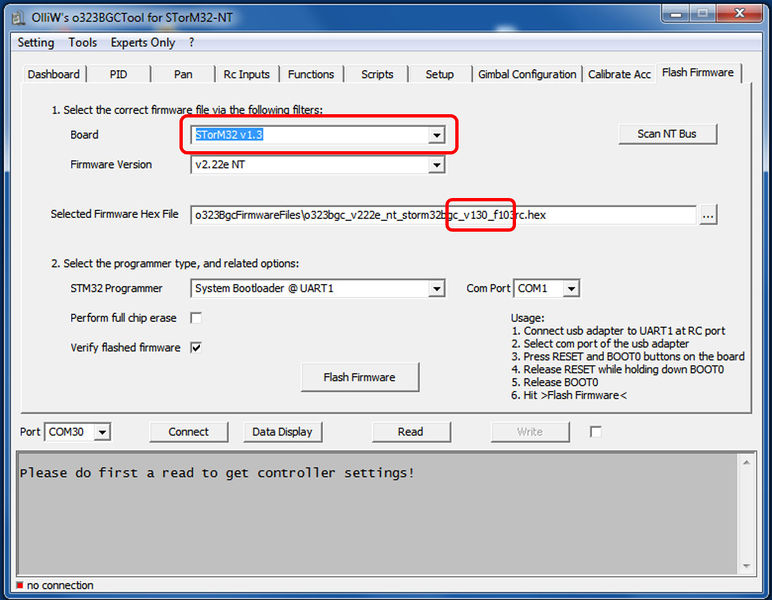
Task: Click the Connect button
Action: click(189, 432)
